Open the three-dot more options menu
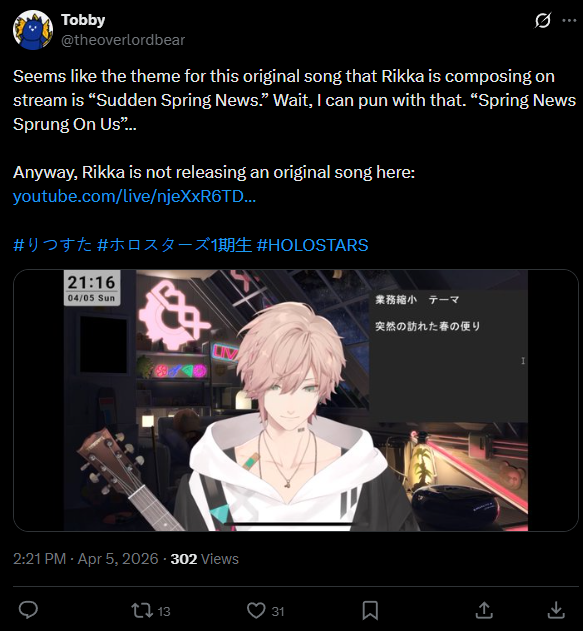583x631 pixels. click(569, 20)
